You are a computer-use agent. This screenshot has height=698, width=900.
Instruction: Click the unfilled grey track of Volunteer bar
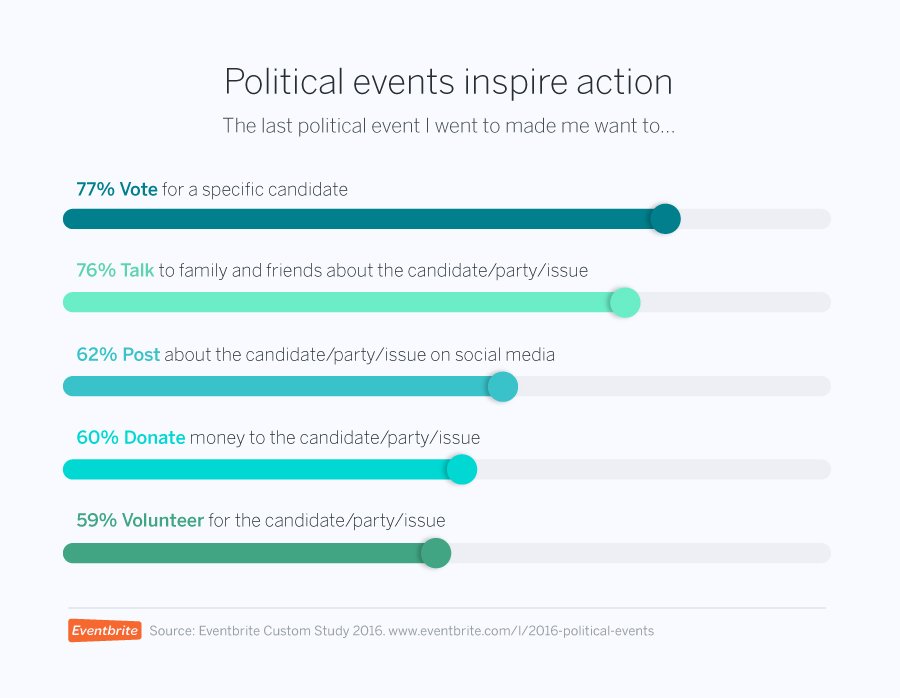click(641, 553)
